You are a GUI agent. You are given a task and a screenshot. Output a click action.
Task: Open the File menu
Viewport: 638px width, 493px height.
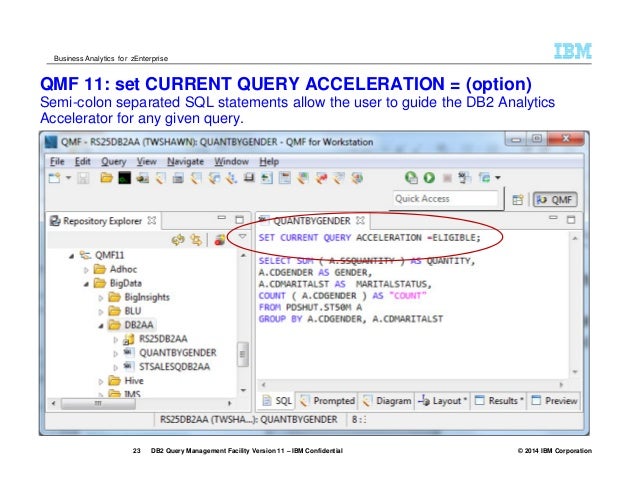57,161
